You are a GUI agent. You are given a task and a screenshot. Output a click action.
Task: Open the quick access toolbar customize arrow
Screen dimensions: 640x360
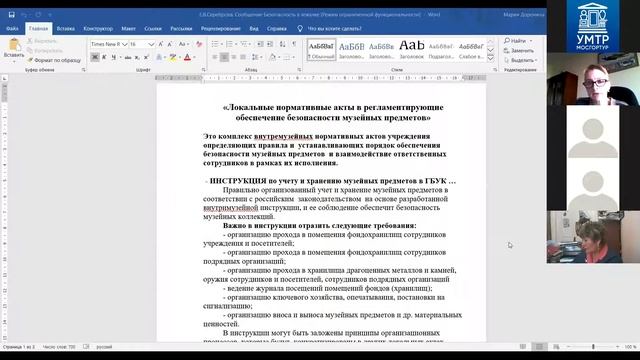(50, 15)
